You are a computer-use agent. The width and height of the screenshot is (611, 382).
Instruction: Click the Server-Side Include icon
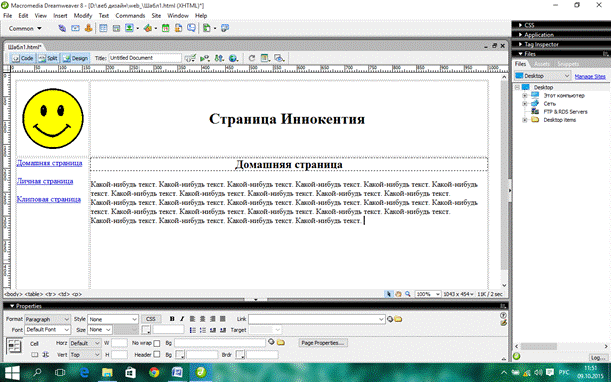pyautogui.click(x=178, y=28)
